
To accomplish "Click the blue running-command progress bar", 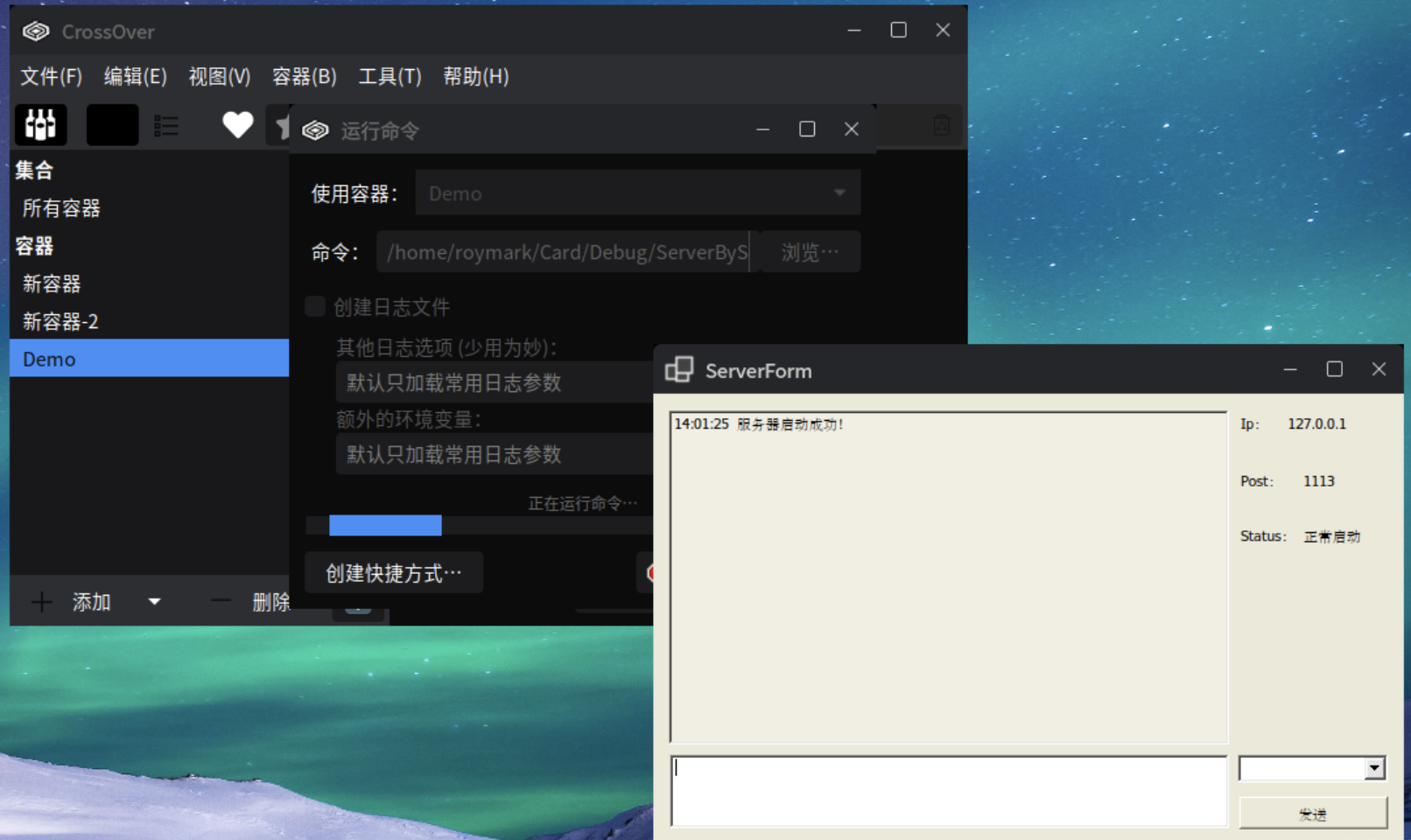I will [x=385, y=525].
